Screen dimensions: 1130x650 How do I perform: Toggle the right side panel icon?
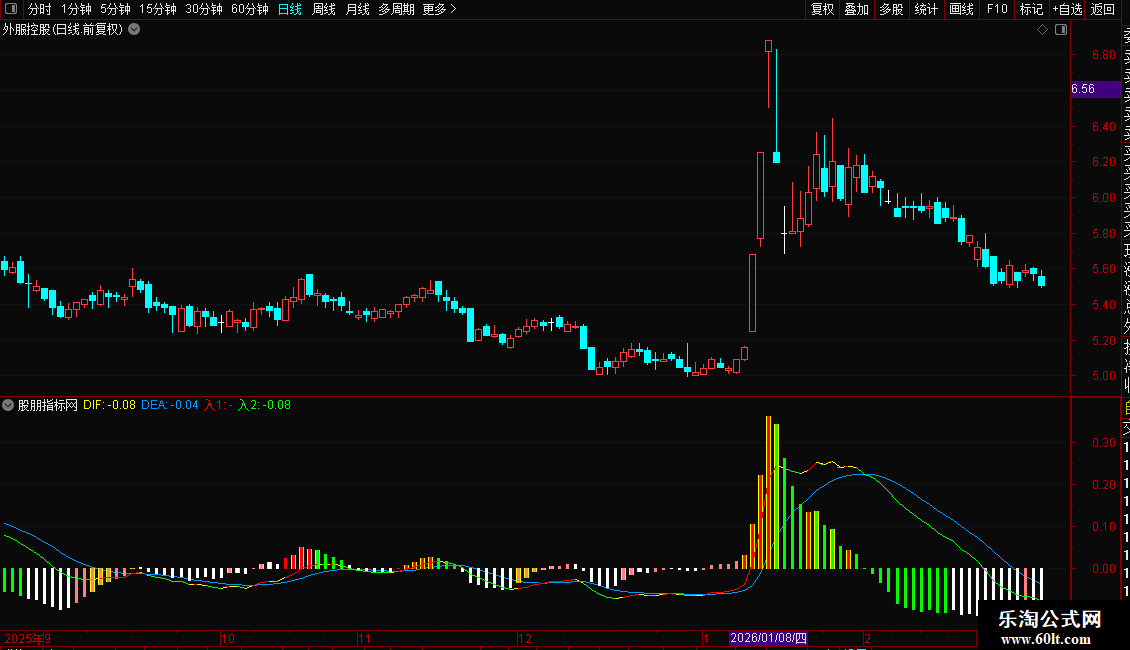click(1061, 30)
